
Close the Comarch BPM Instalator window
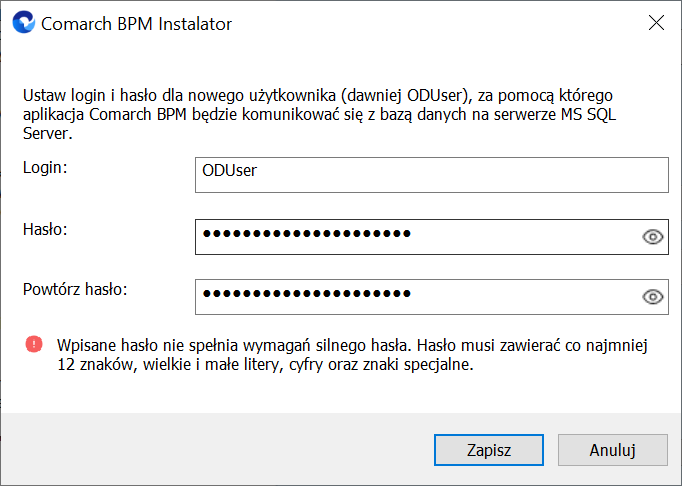[656, 23]
